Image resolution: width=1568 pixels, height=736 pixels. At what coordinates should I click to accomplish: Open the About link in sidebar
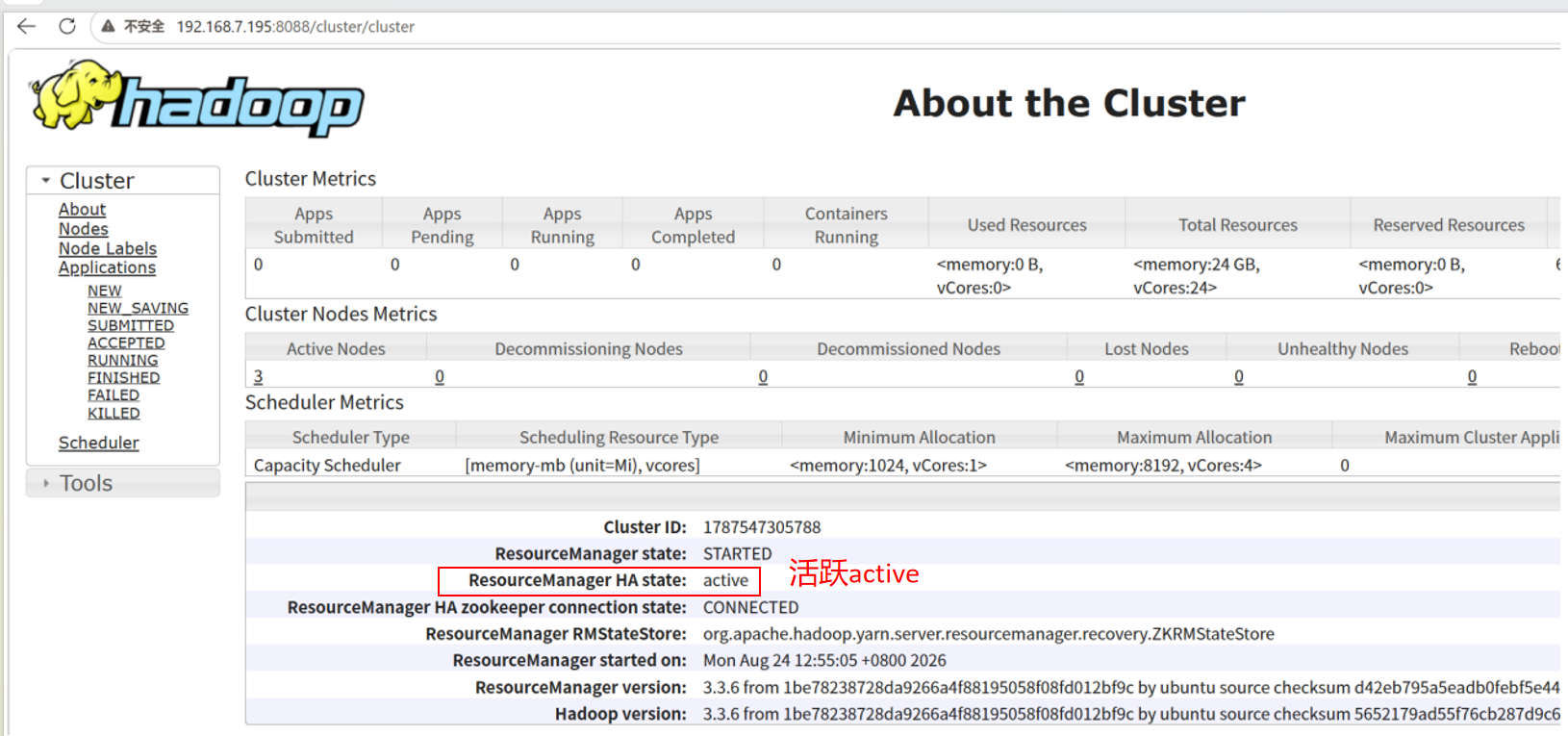pos(82,209)
